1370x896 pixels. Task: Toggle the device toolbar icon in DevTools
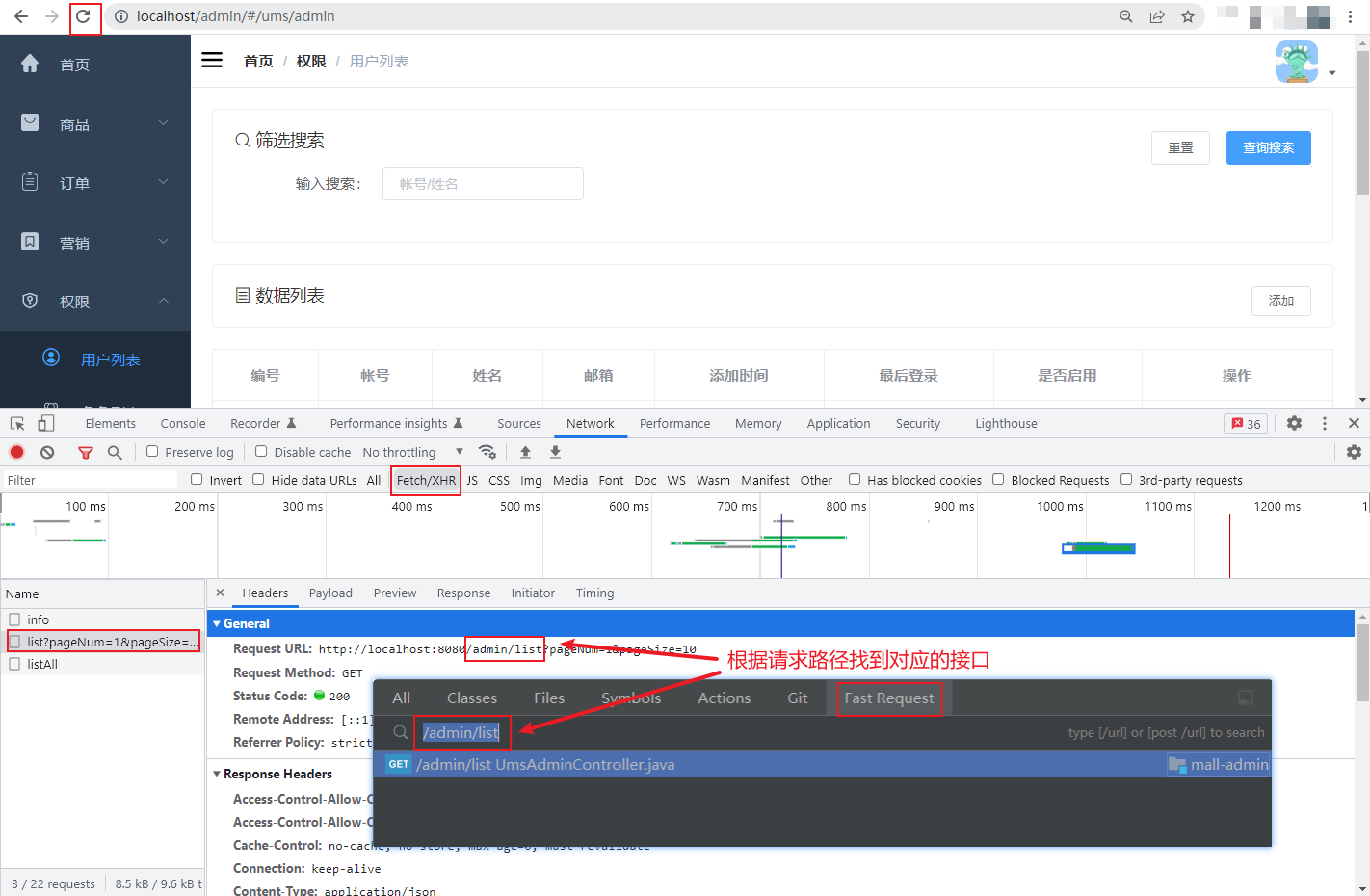pos(45,424)
